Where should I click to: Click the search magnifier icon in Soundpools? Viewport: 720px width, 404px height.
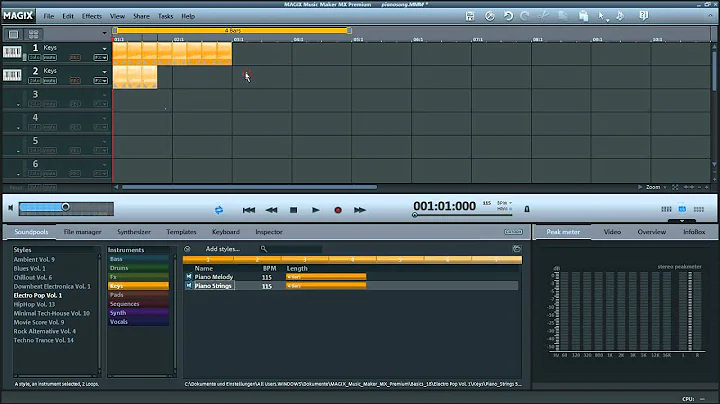[264, 249]
